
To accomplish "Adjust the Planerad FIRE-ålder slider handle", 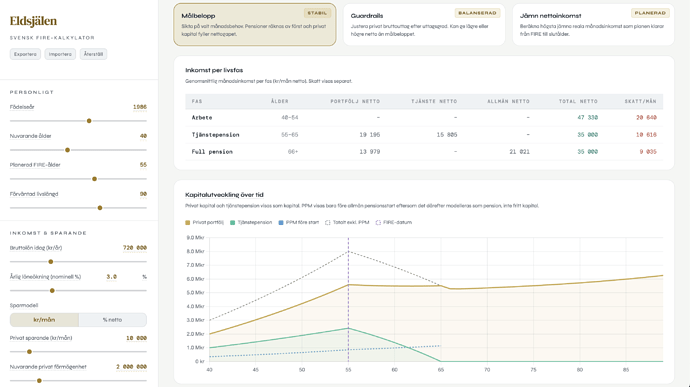I will click(94, 179).
